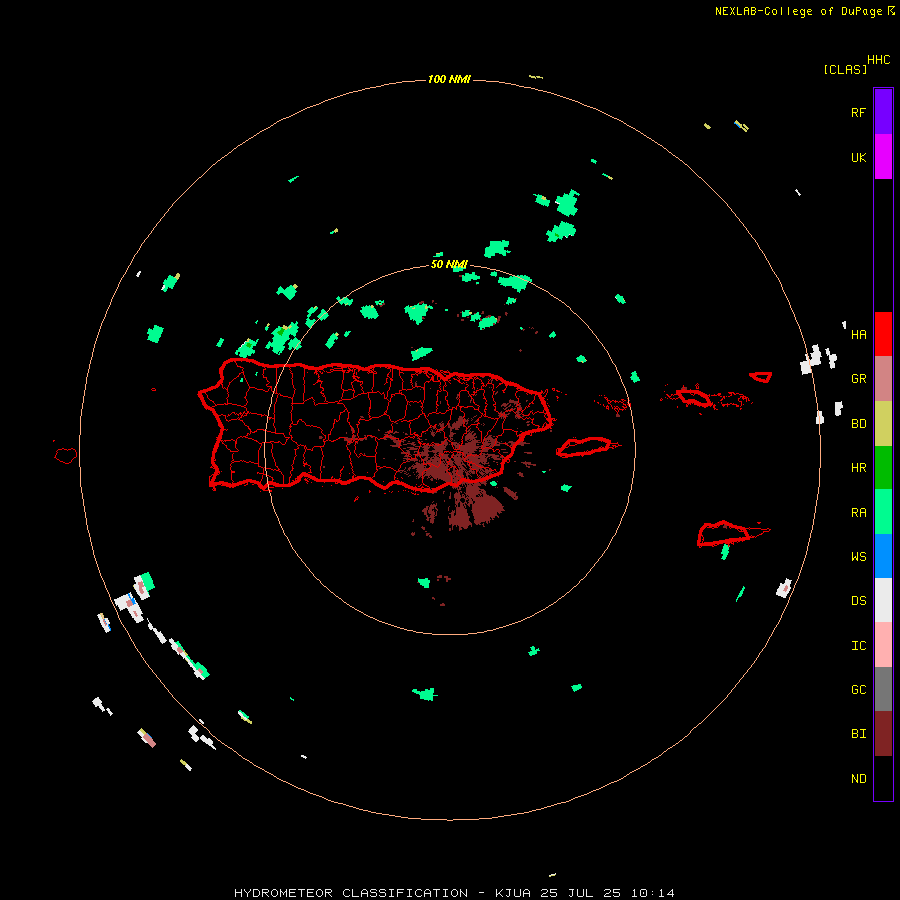900x900 pixels.
Task: Click the IC legend label
Action: 858,645
